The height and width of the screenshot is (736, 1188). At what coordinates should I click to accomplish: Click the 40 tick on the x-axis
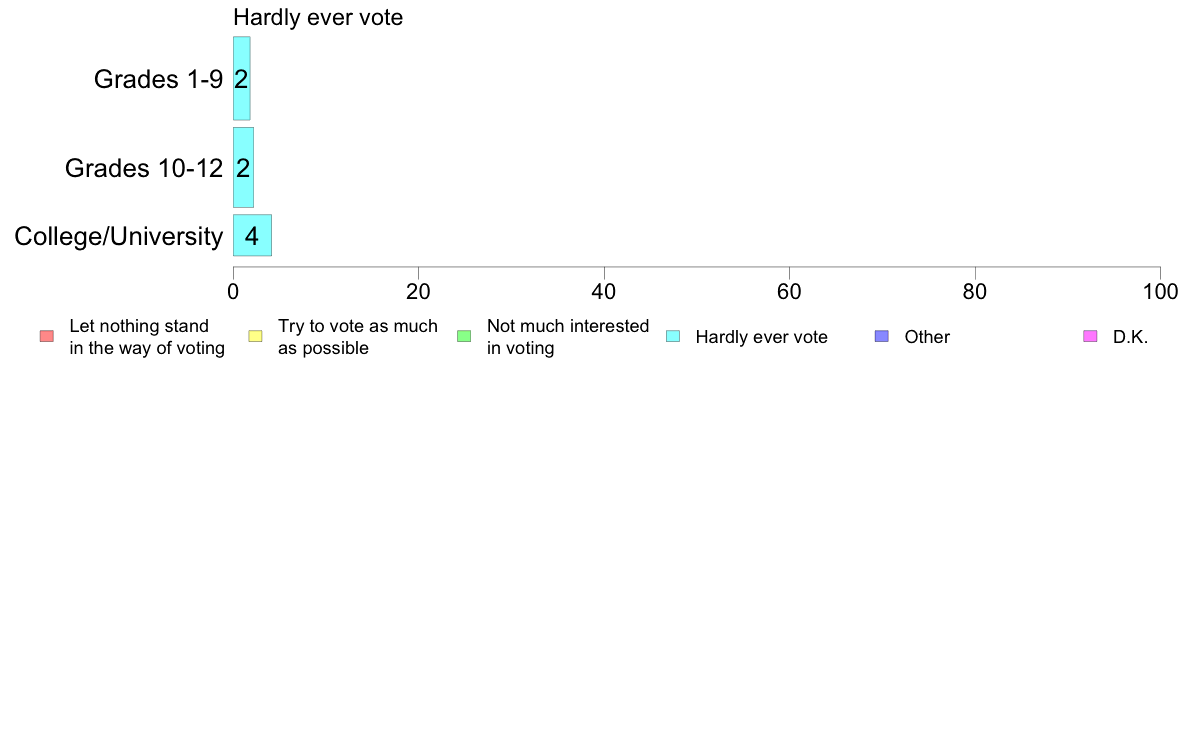coord(604,292)
